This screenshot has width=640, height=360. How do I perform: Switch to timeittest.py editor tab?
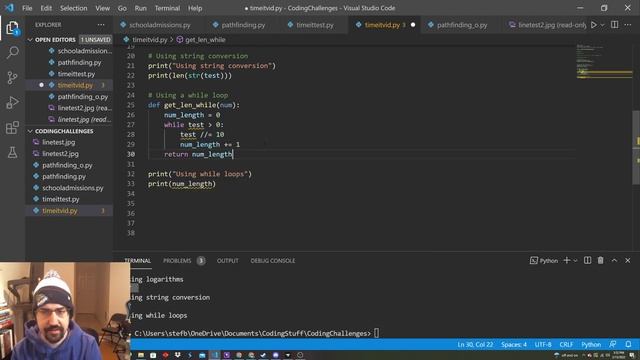(x=314, y=25)
